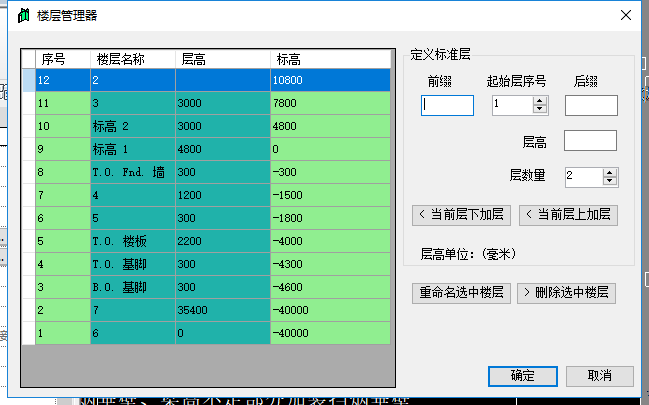Confirm with the 确定 button
This screenshot has width=649, height=405.
tap(523, 376)
